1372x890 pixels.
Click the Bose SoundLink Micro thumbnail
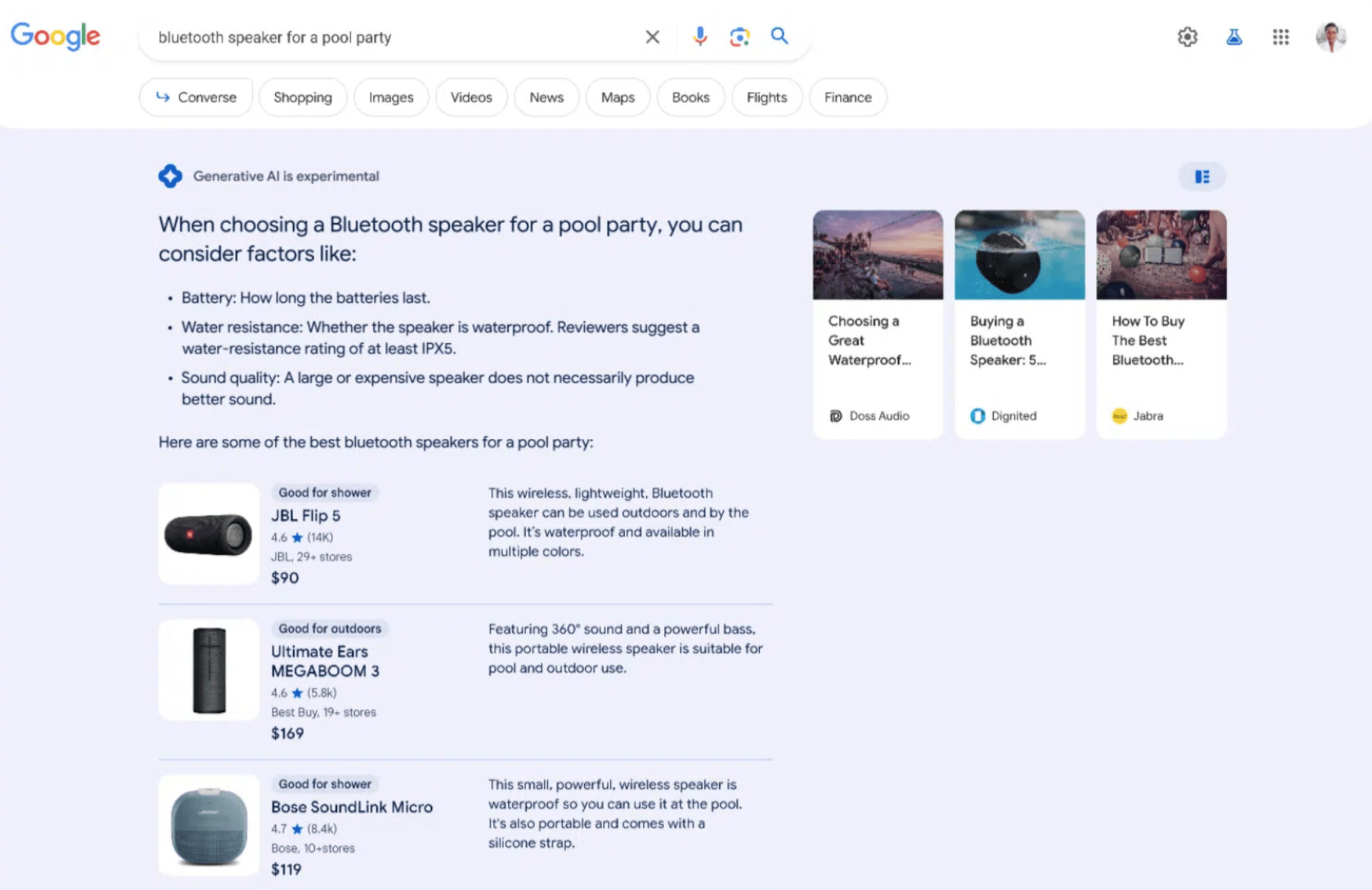click(209, 825)
